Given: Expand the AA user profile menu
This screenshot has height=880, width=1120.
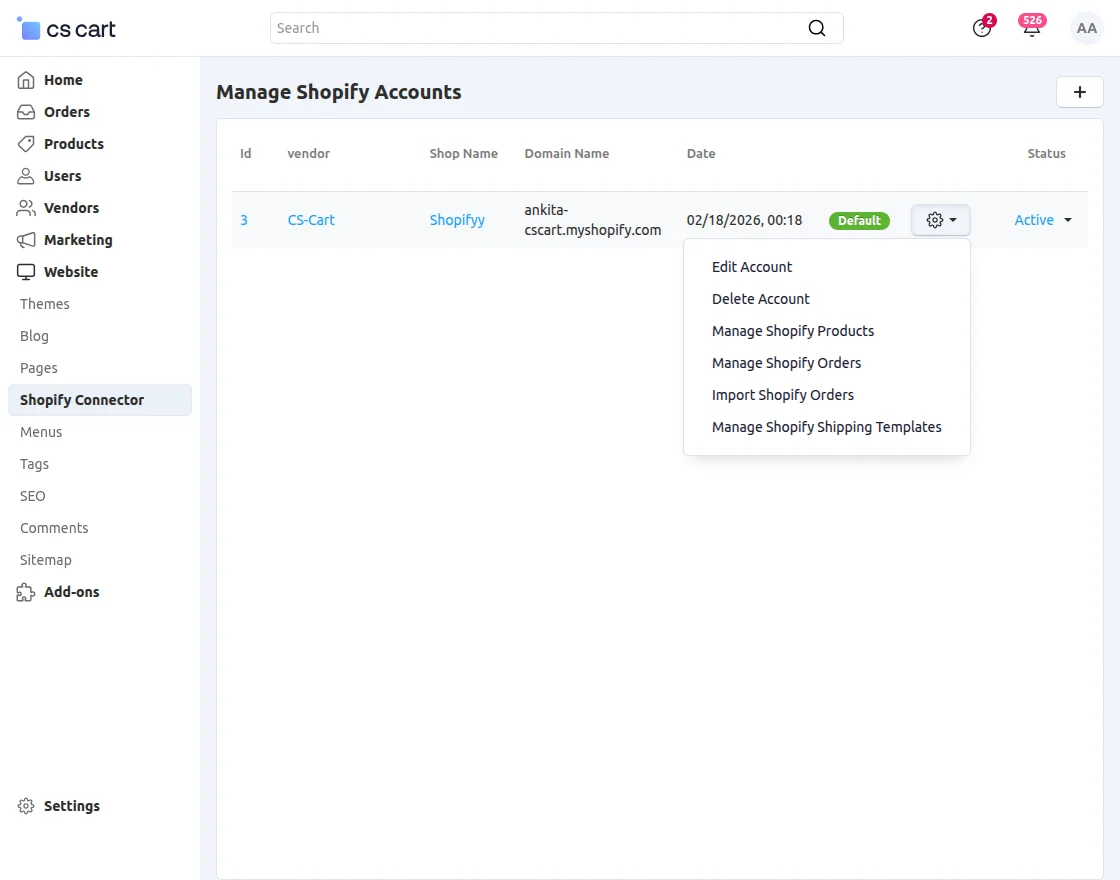Looking at the screenshot, I should click(1086, 28).
